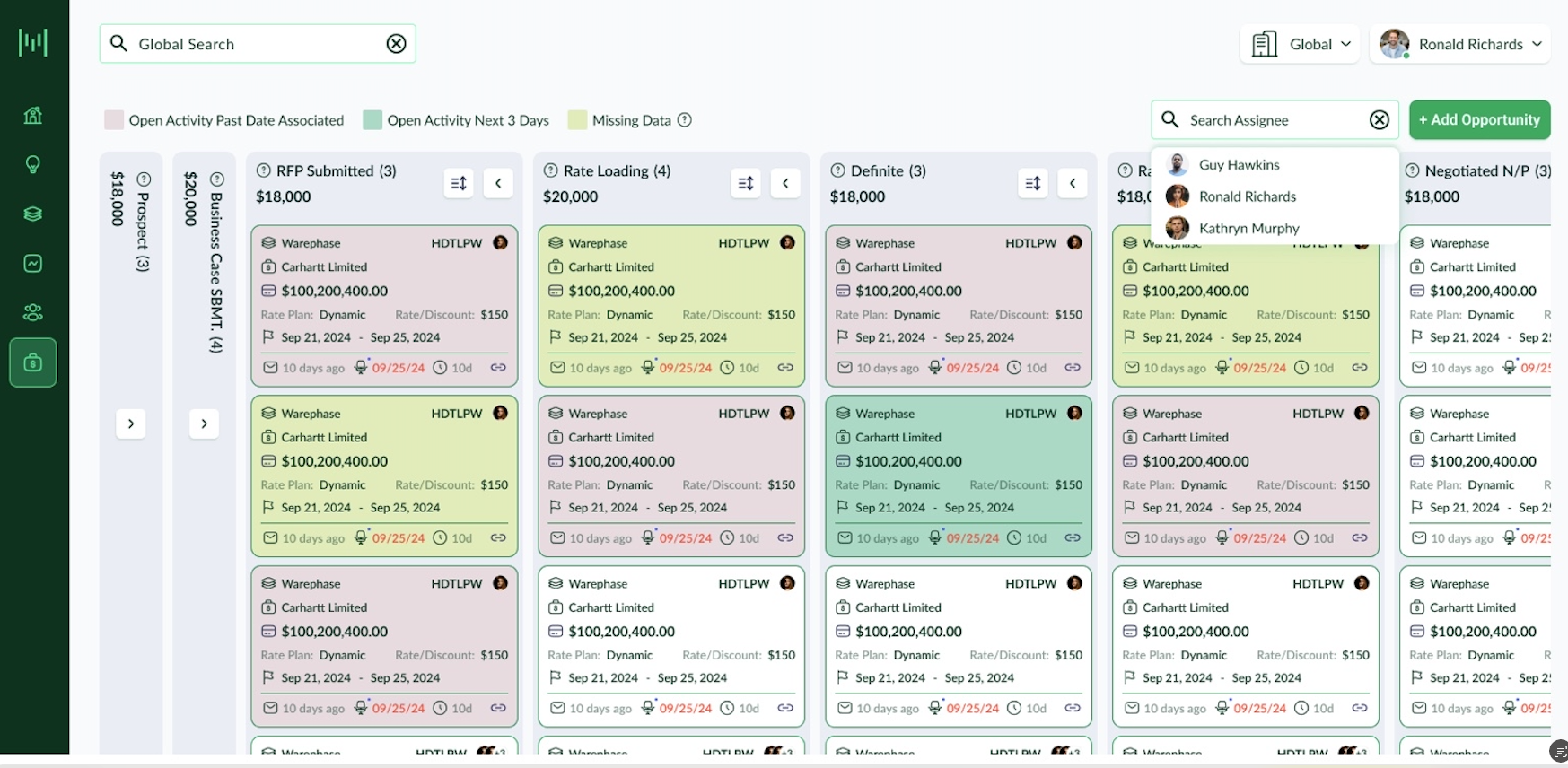Click the Negotiated N/P (3) column title
The height and width of the screenshot is (768, 1568).
[1487, 170]
